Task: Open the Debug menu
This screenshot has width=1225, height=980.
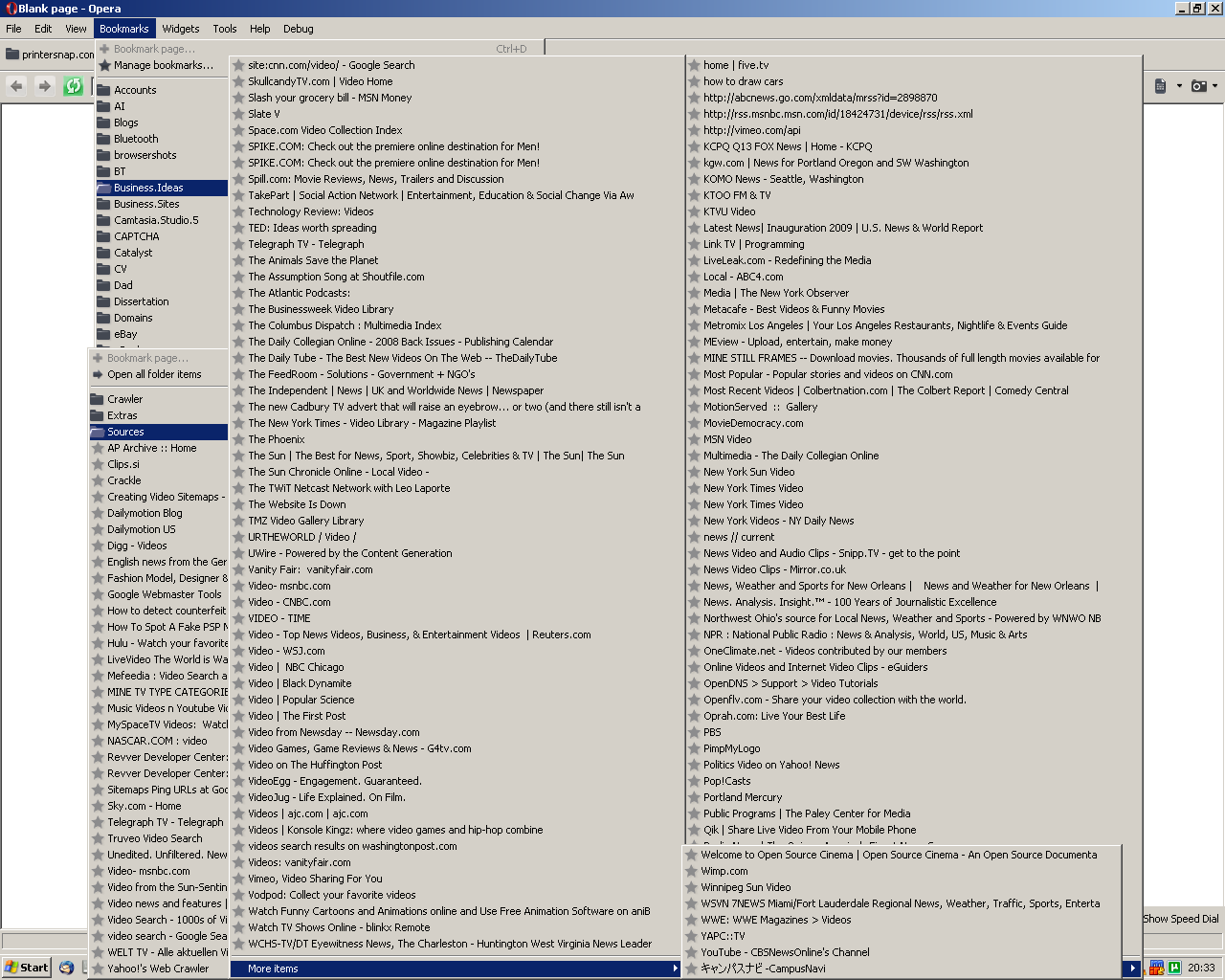Action: [x=299, y=29]
